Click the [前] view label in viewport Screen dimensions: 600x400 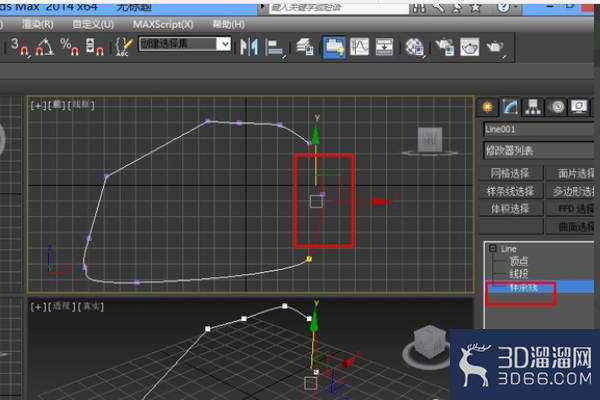pos(57,105)
